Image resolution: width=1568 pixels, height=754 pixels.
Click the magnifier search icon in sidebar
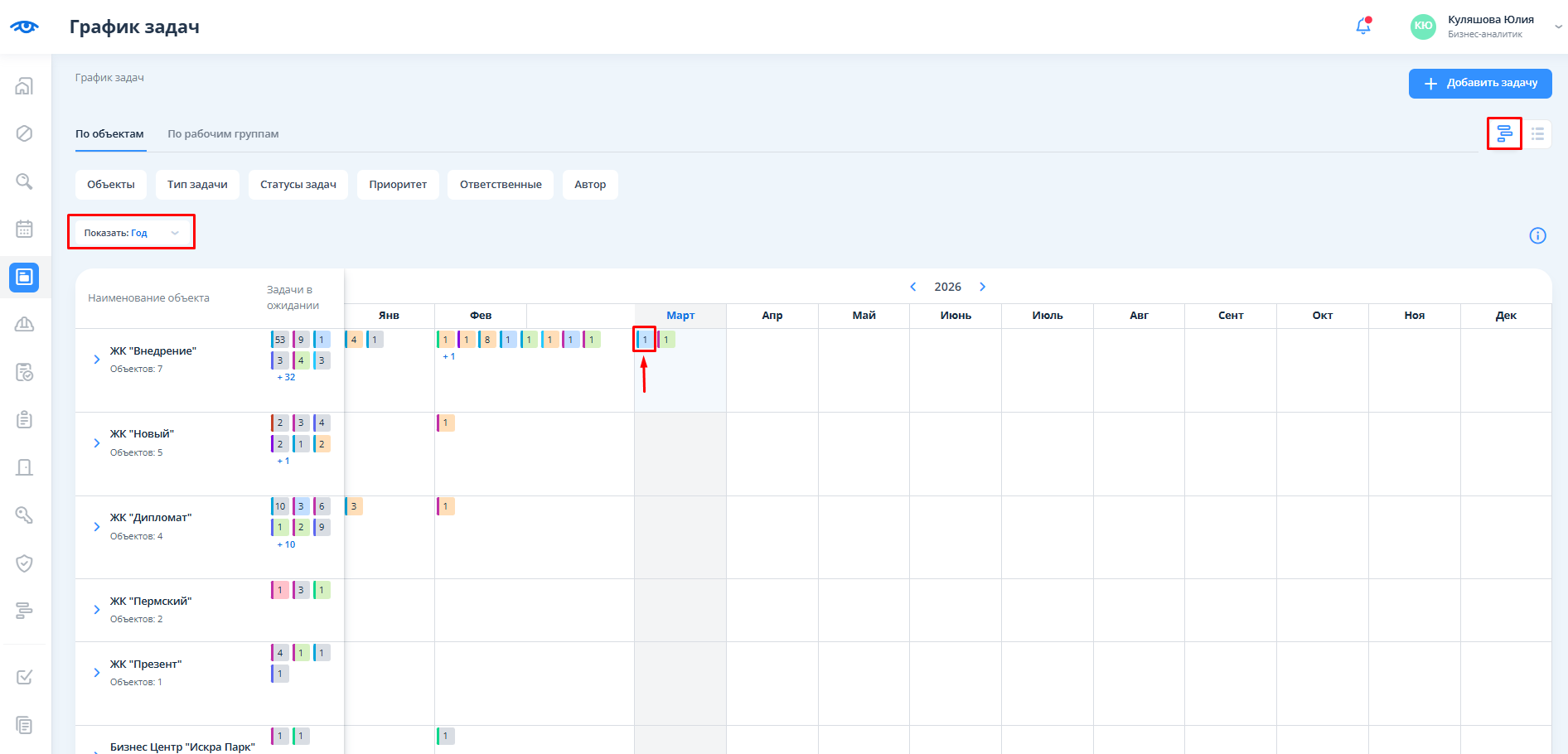[25, 181]
